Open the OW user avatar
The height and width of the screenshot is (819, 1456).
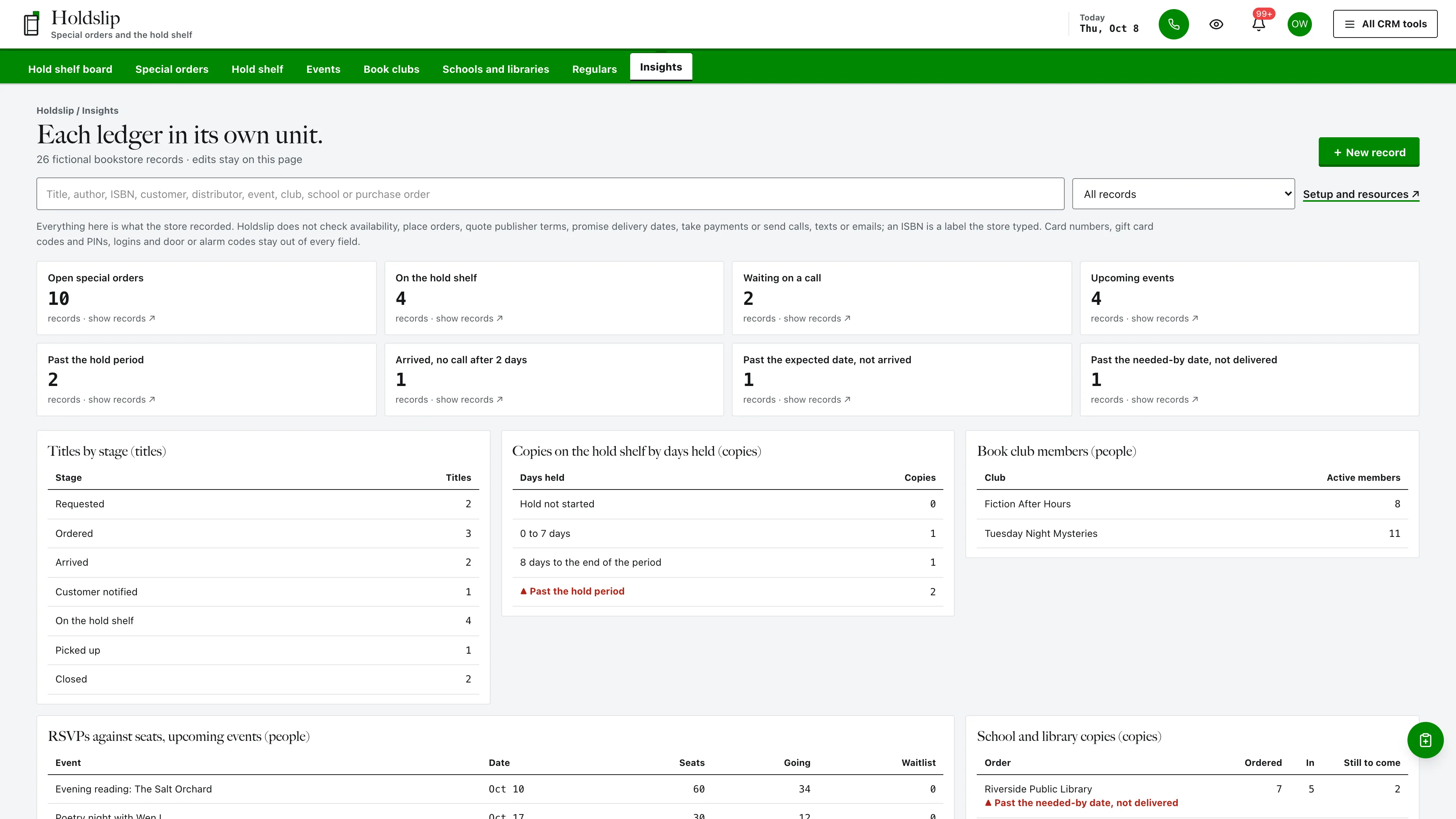[x=1299, y=24]
